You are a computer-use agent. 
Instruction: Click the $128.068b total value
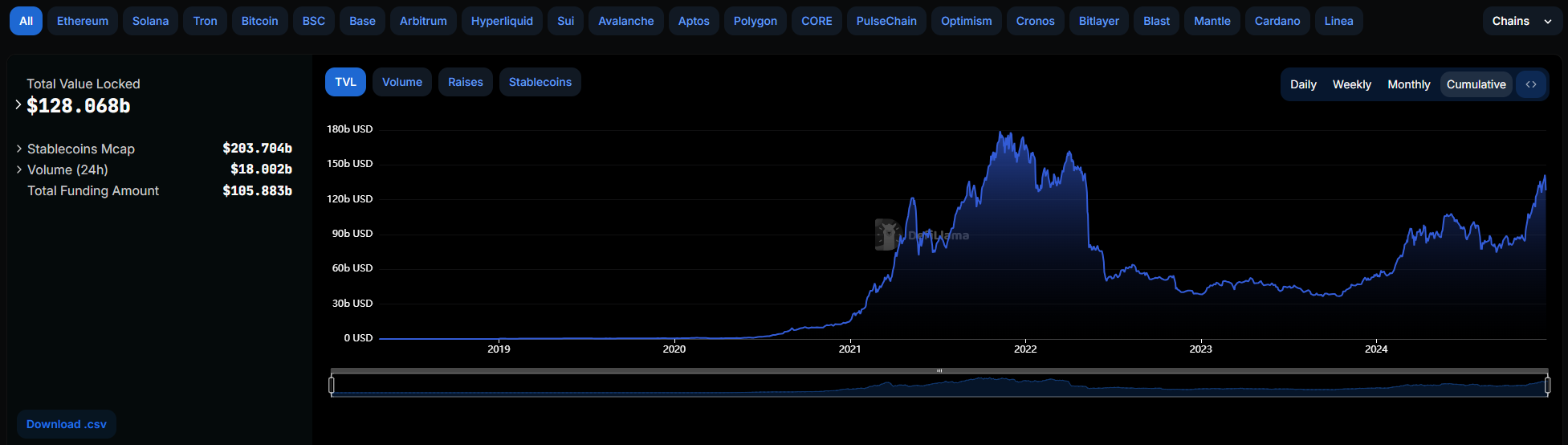[x=79, y=105]
